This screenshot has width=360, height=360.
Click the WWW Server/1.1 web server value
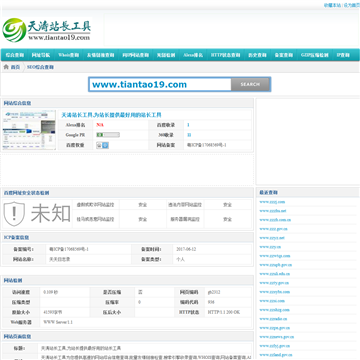(x=58, y=322)
